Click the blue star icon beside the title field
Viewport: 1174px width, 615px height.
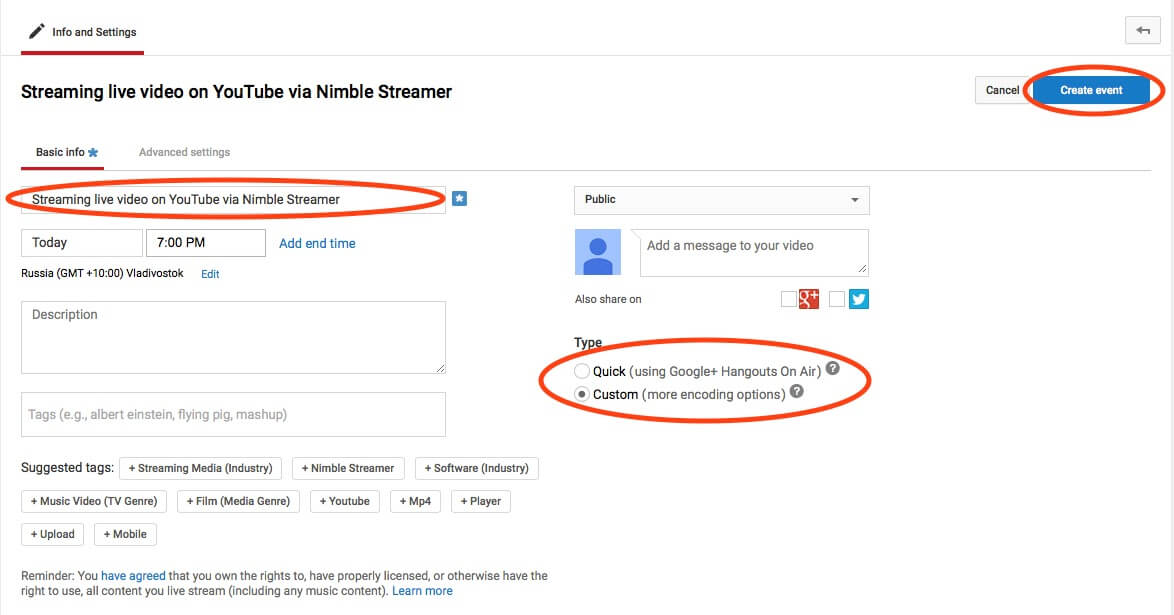[460, 199]
